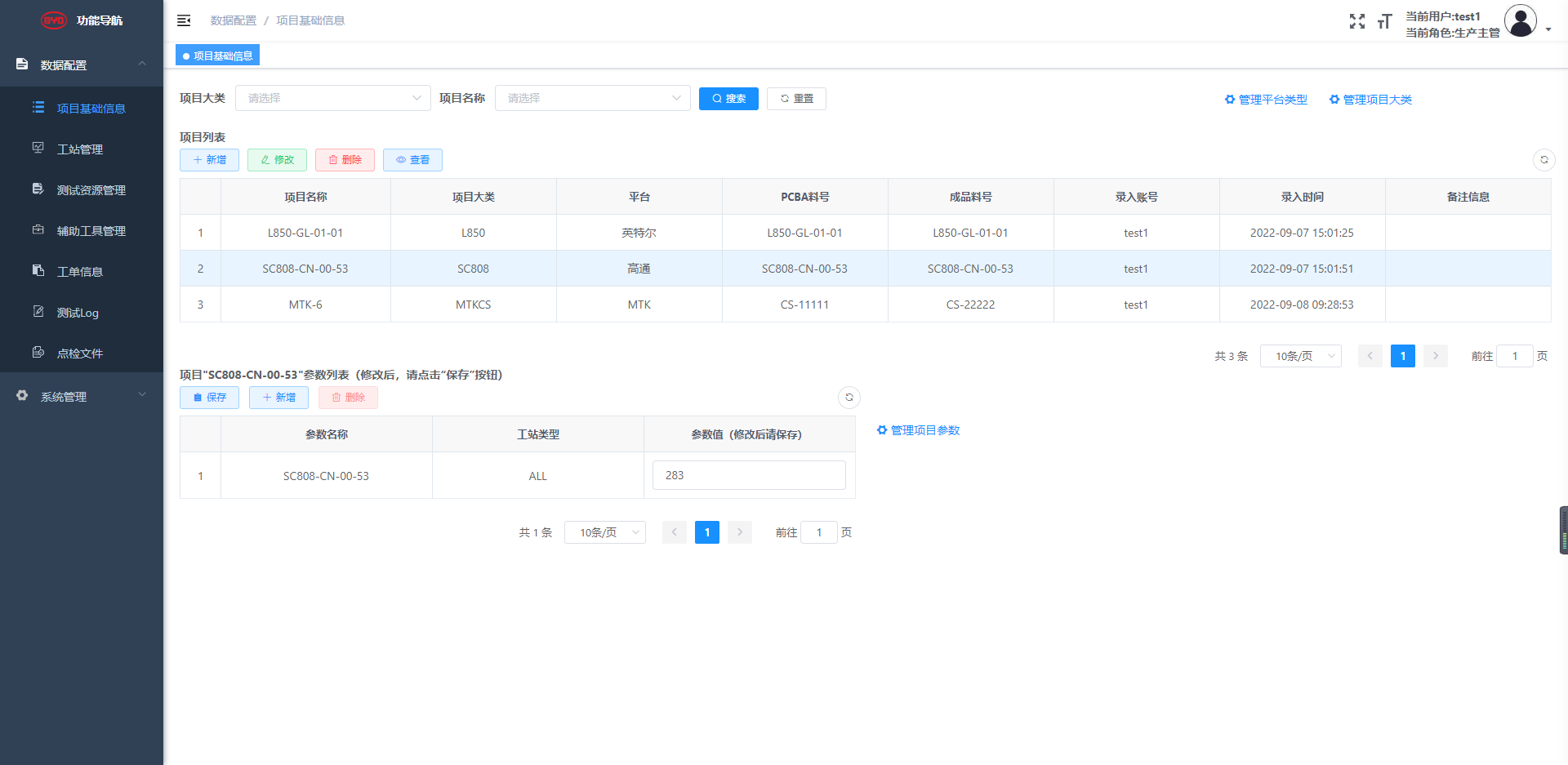Select page 1 in parameter list

707,532
